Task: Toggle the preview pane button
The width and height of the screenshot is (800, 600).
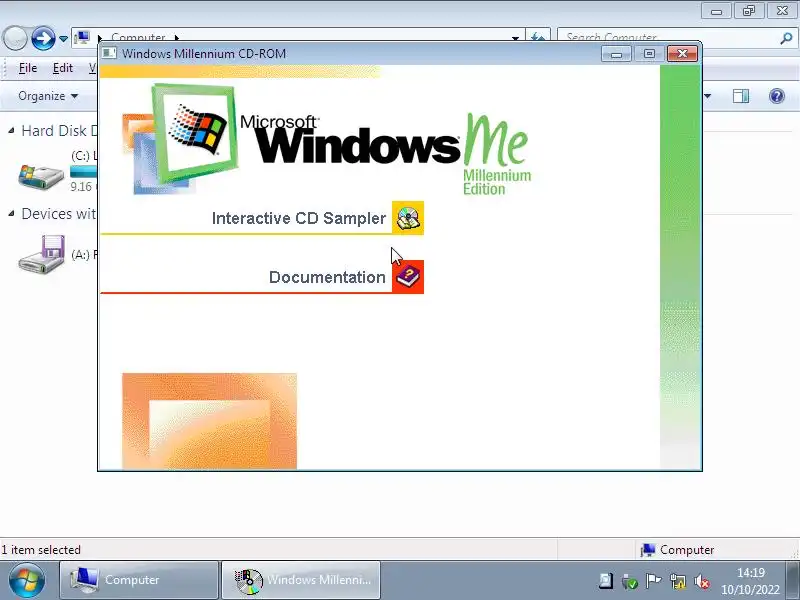Action: [741, 96]
